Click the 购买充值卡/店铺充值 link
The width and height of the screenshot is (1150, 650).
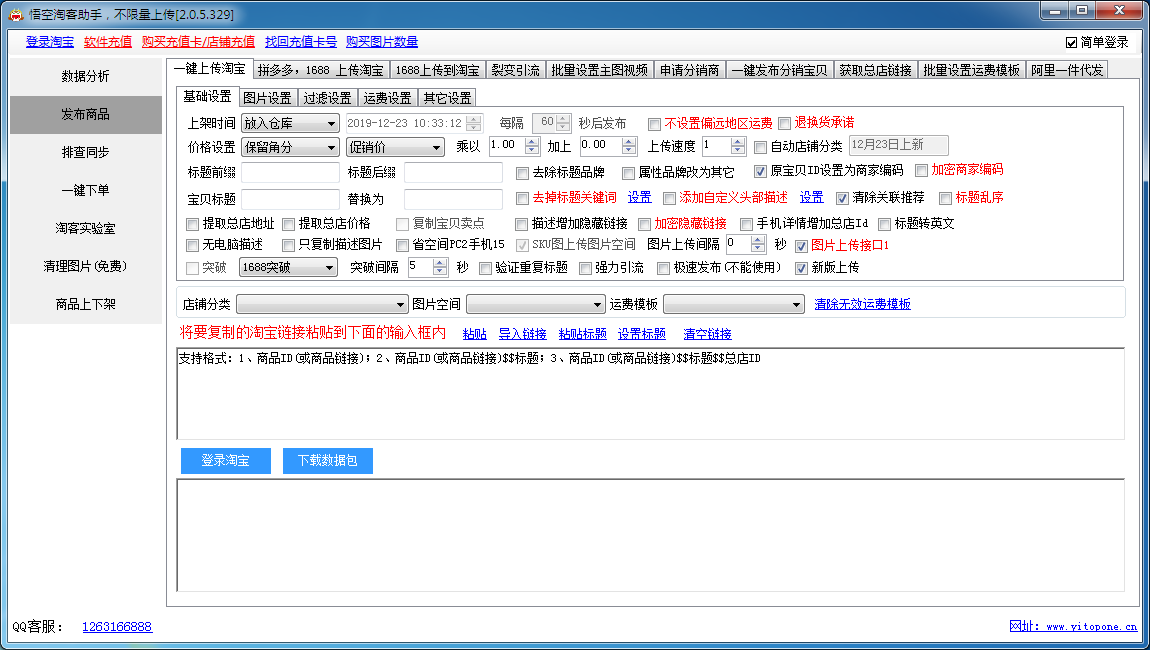tap(198, 42)
